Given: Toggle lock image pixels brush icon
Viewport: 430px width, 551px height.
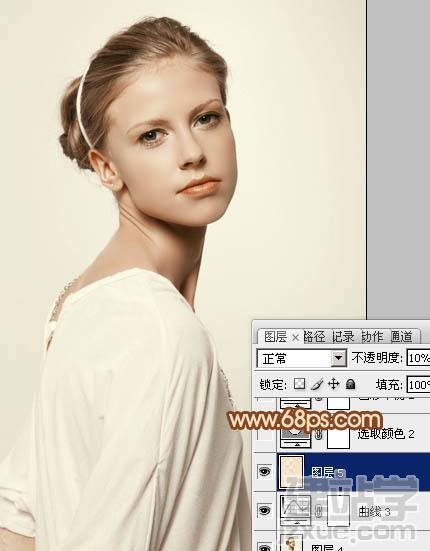Looking at the screenshot, I should click(317, 384).
